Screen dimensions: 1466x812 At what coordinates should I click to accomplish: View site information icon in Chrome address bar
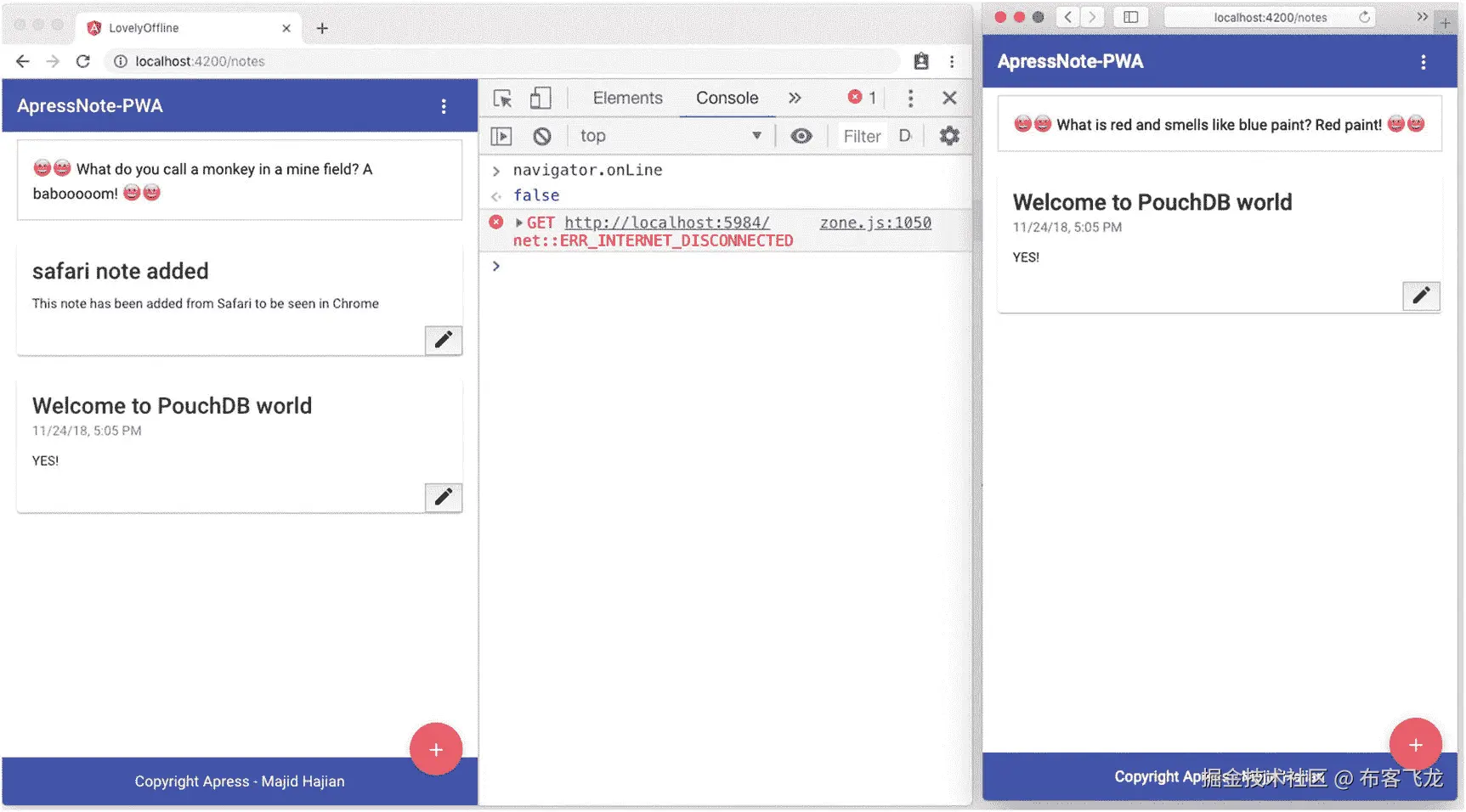tap(121, 61)
